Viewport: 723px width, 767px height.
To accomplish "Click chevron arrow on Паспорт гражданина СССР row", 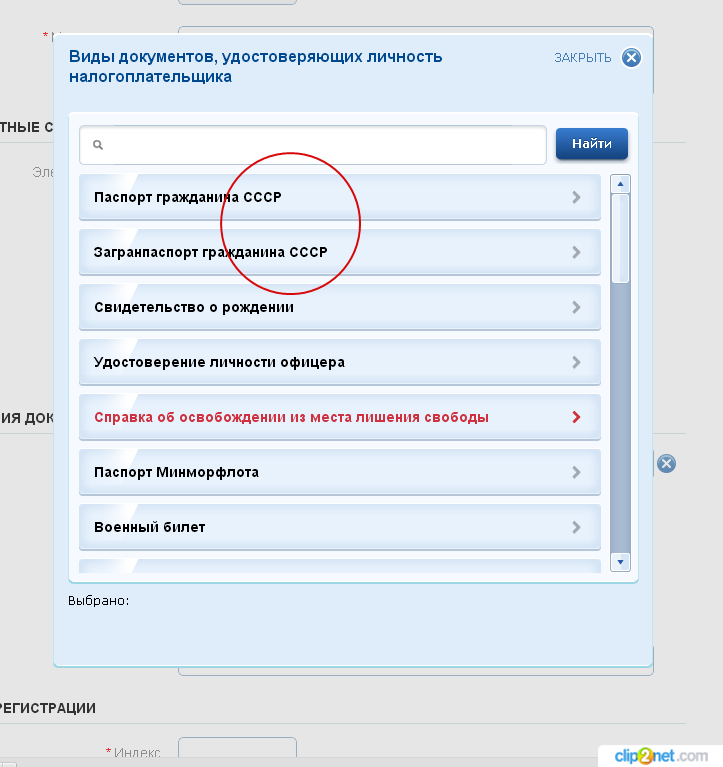I will (576, 197).
